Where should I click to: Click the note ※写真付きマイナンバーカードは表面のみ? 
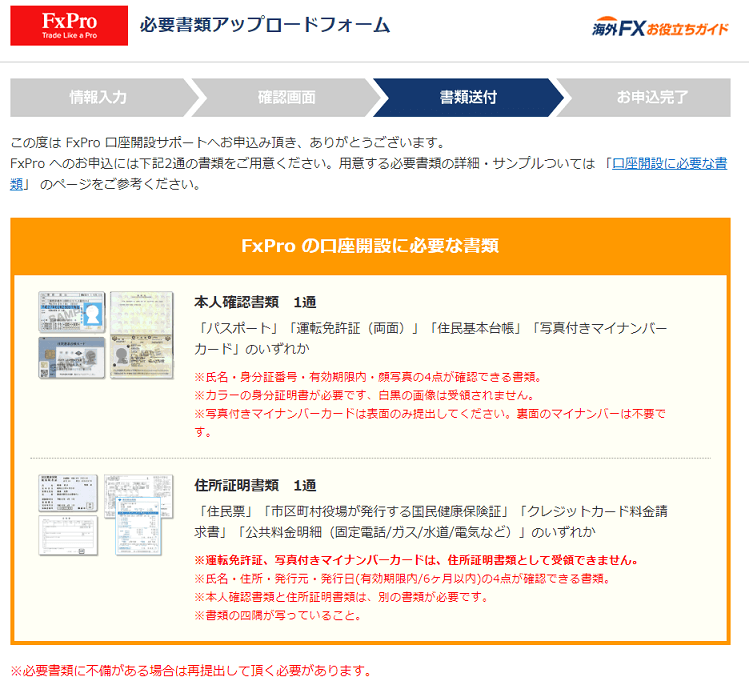(x=430, y=423)
